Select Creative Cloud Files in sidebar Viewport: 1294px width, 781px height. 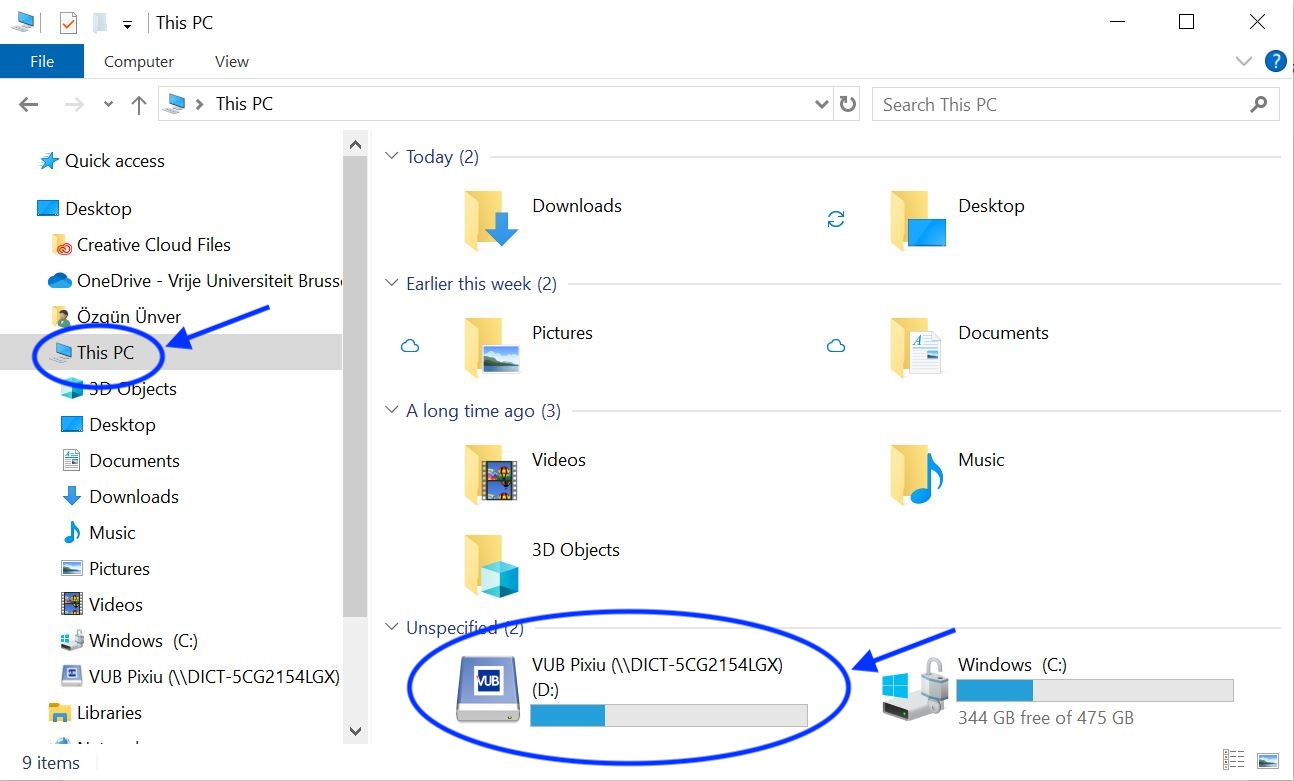153,245
